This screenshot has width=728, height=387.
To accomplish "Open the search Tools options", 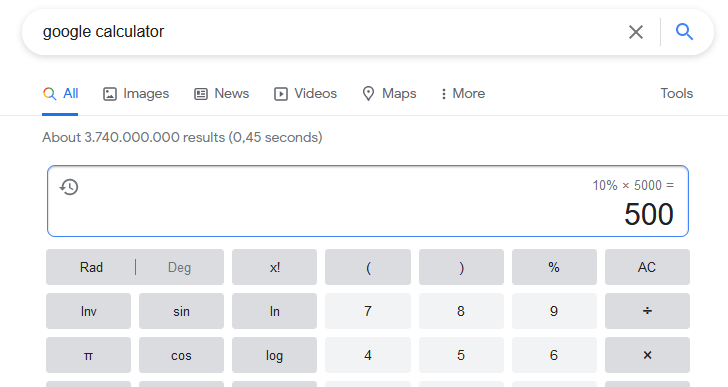I will click(x=676, y=94).
